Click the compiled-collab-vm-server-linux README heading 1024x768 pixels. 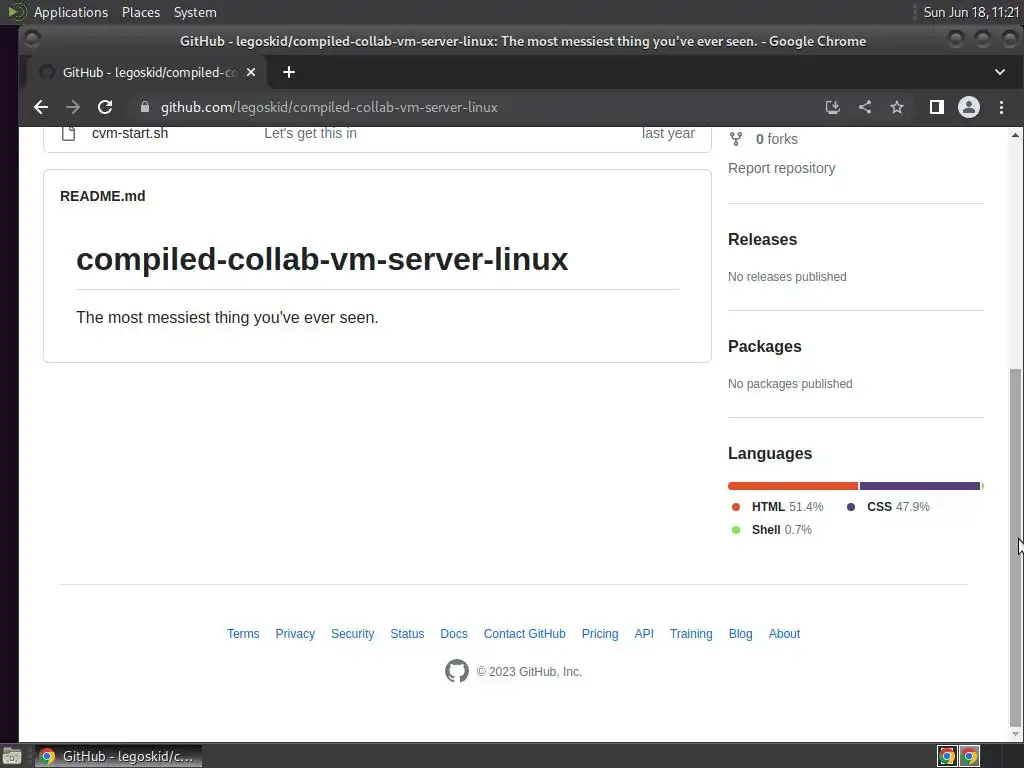click(322, 259)
